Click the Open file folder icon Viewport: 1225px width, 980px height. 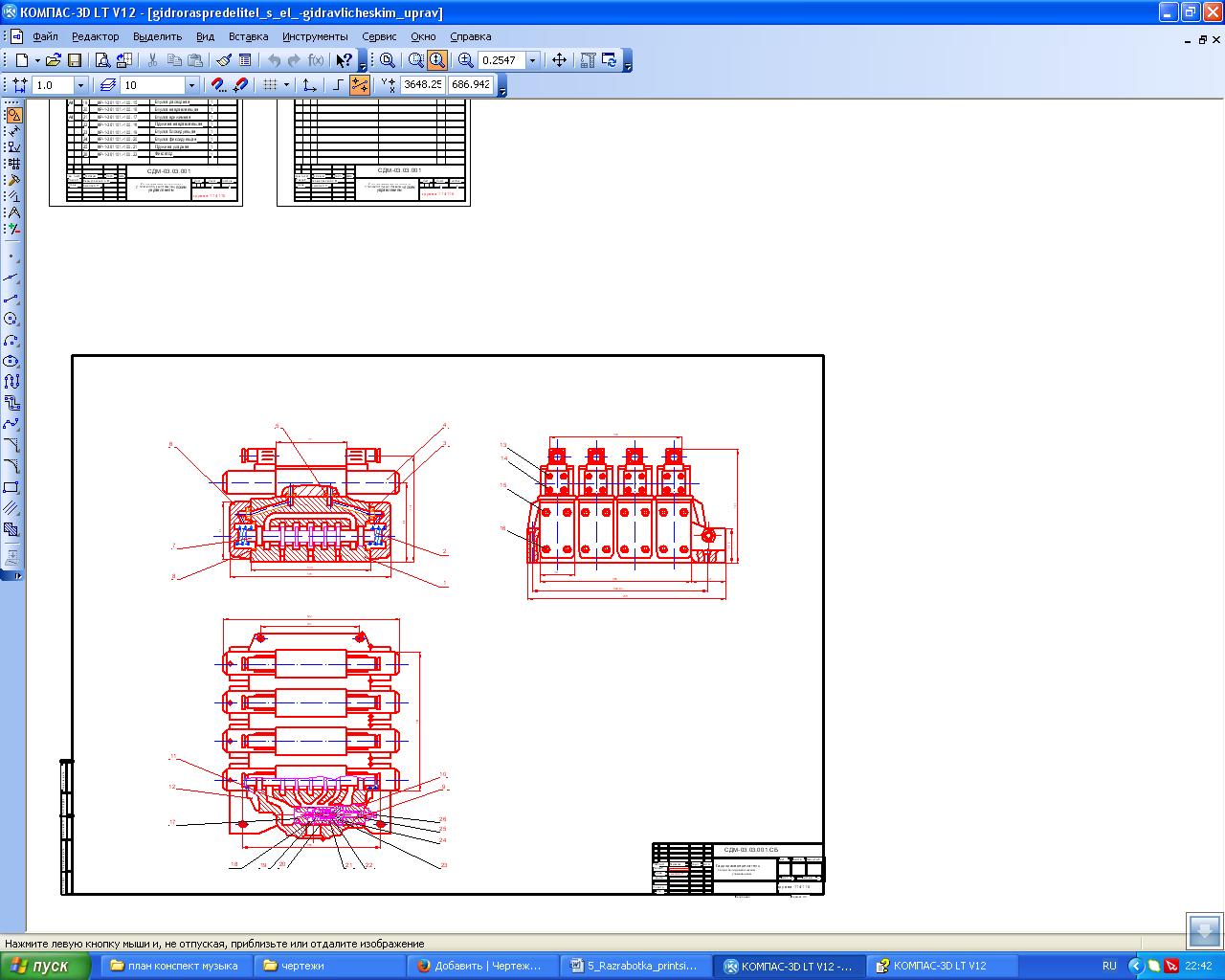[x=54, y=60]
